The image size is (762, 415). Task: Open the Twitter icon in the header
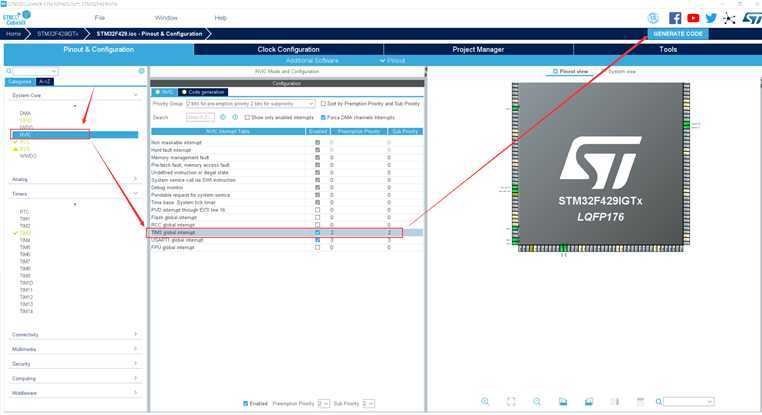point(711,18)
